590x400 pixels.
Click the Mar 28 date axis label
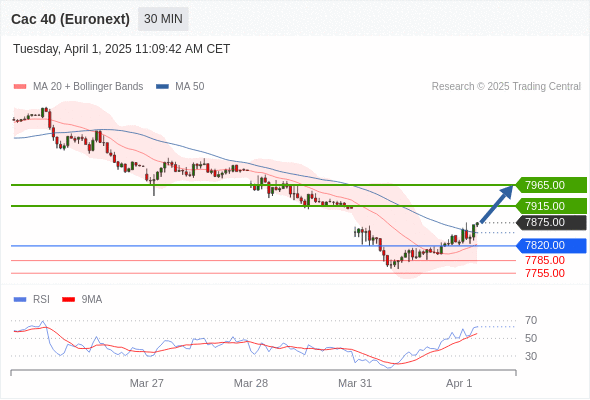click(x=251, y=383)
